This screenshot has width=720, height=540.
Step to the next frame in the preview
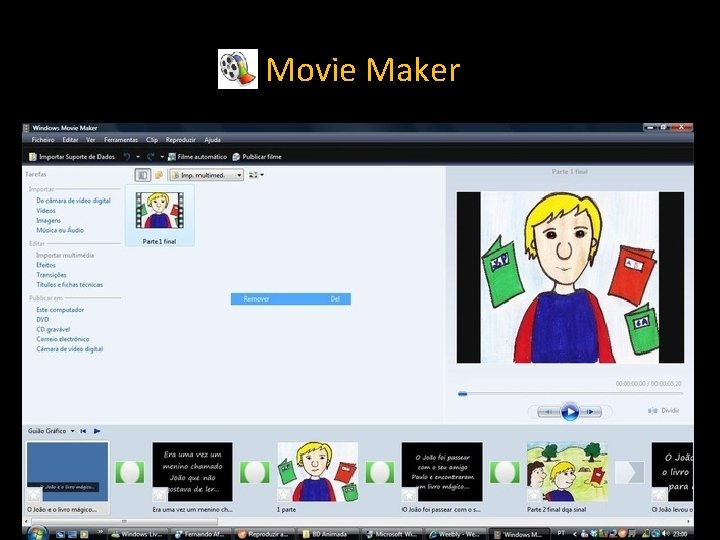tap(591, 412)
